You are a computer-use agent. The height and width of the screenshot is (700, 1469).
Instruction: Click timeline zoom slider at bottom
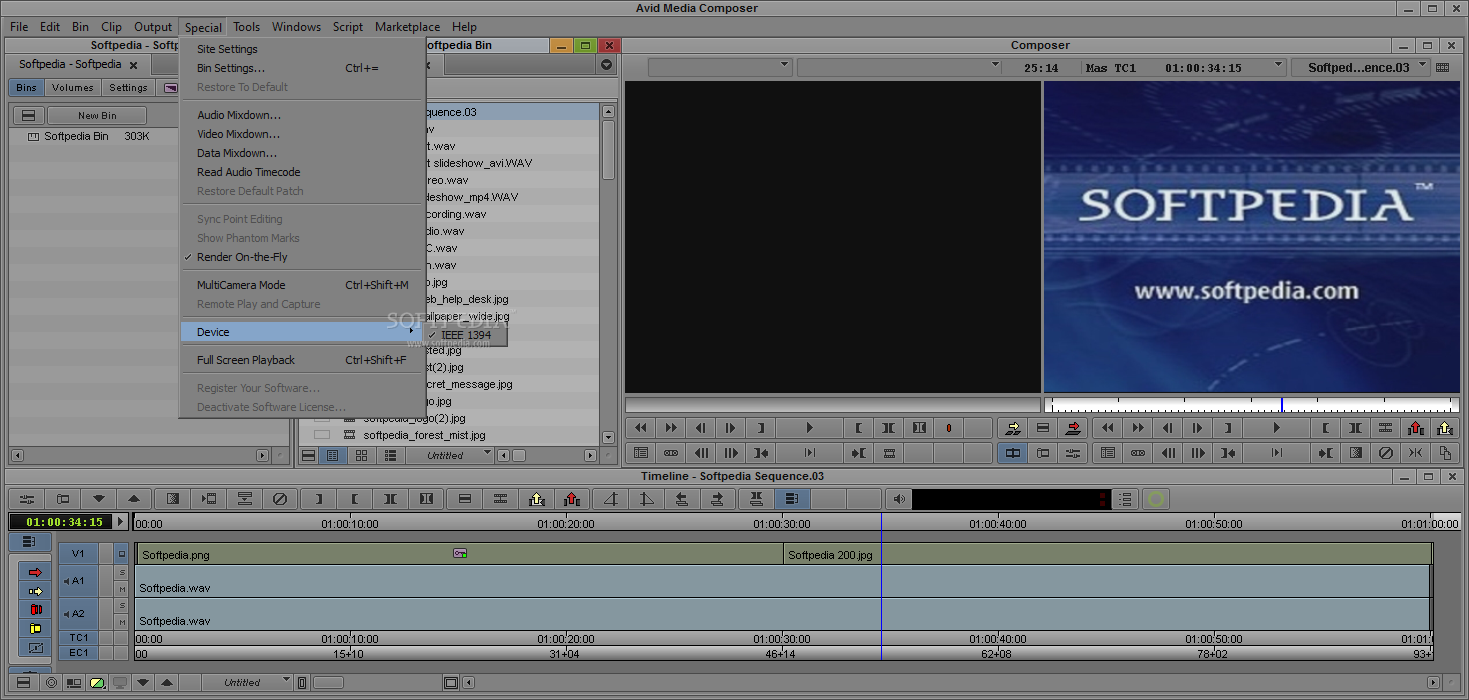coord(328,683)
